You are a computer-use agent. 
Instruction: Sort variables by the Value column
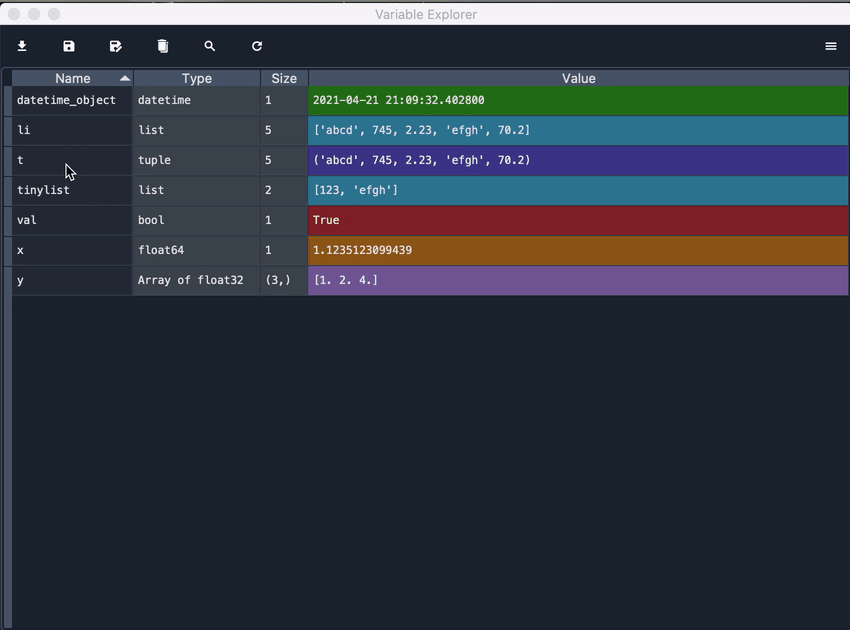[578, 78]
